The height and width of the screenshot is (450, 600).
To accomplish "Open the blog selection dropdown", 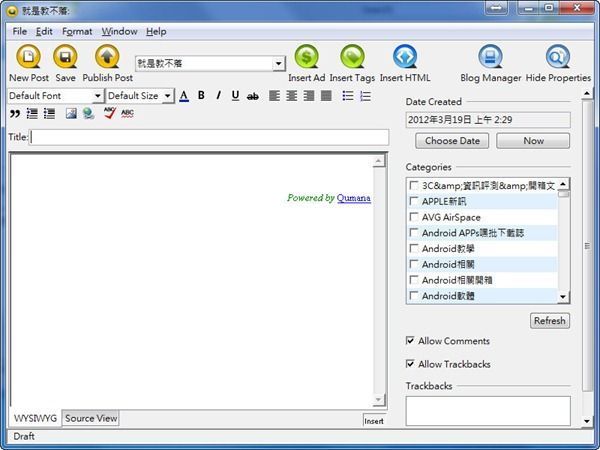I will 279,64.
